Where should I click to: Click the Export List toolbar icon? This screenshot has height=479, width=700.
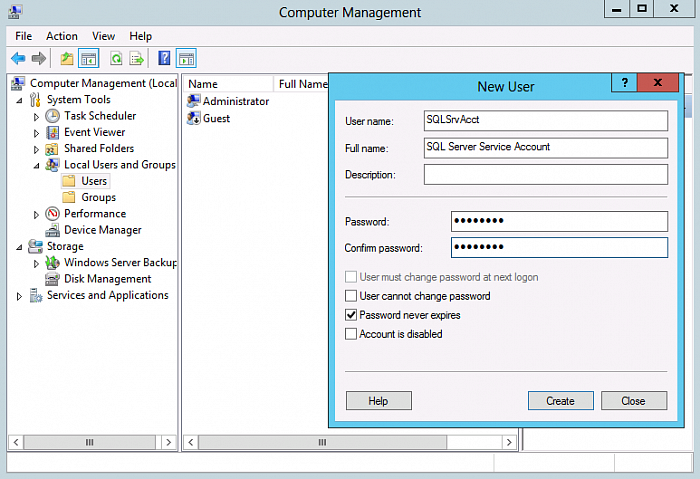coord(136,58)
